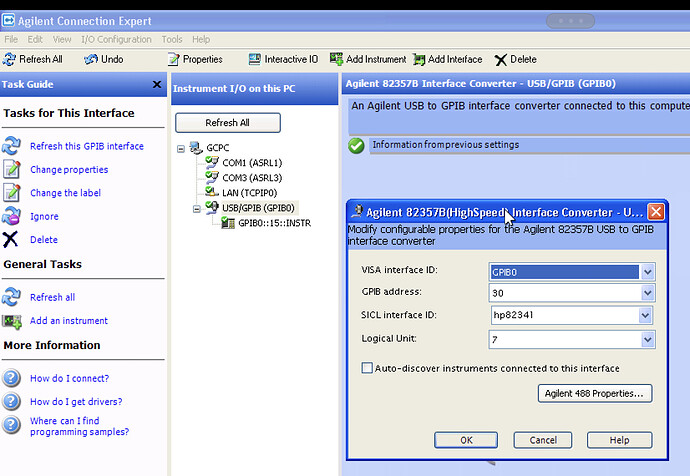Click the USB/GPIB (GPIB0) interface icon

pos(212,207)
